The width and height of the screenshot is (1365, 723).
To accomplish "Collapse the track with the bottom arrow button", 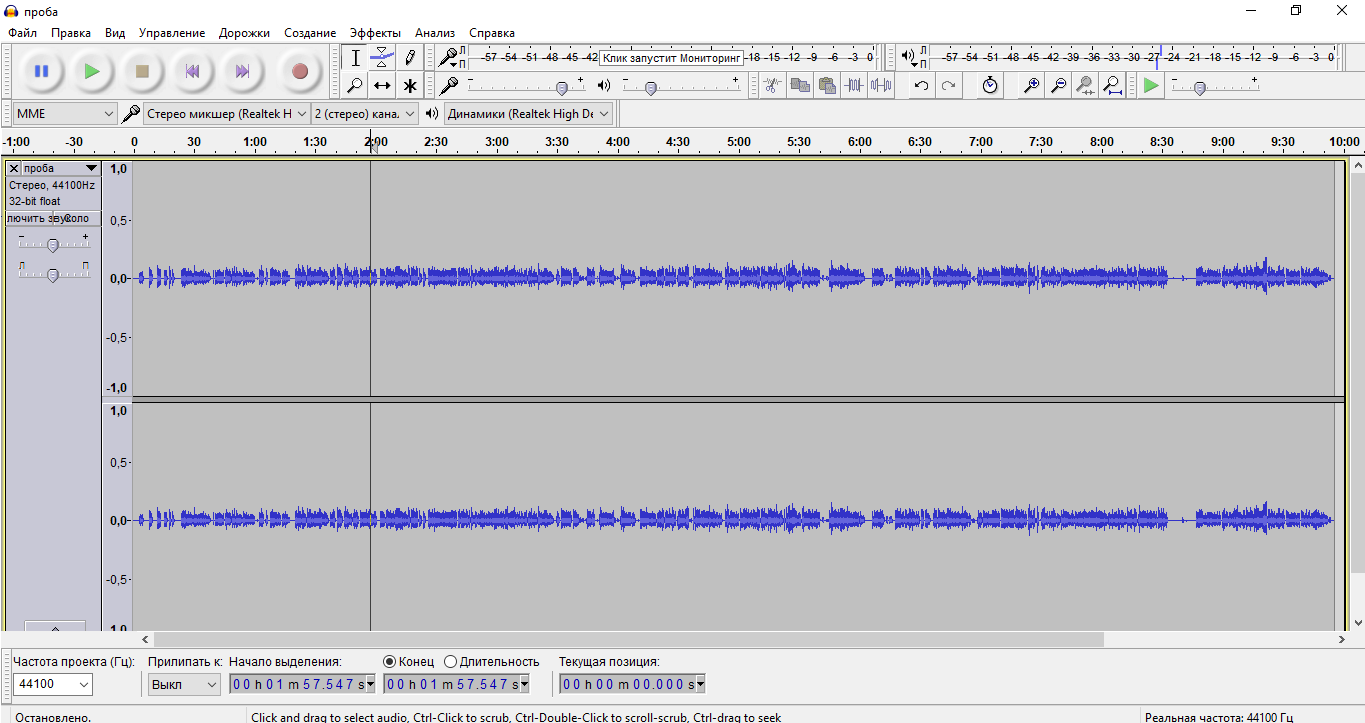I will click(55, 627).
